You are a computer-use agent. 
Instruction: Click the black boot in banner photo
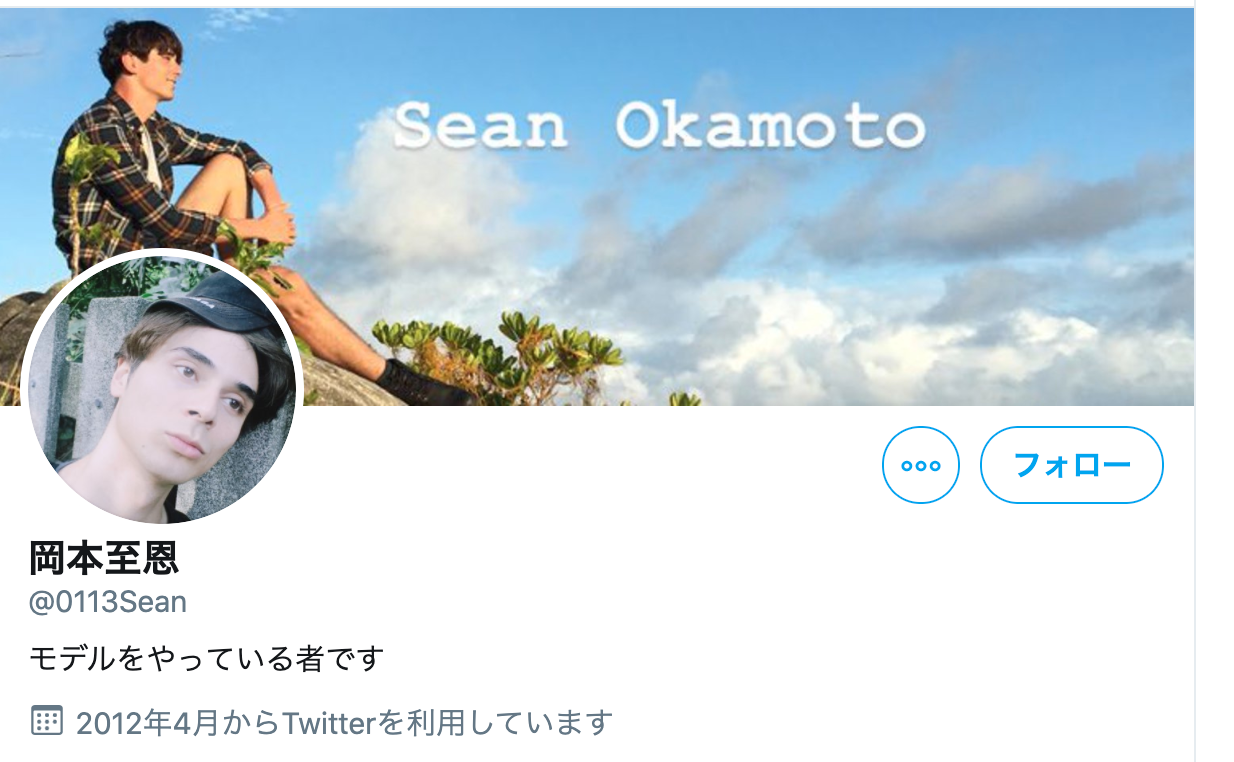420,385
